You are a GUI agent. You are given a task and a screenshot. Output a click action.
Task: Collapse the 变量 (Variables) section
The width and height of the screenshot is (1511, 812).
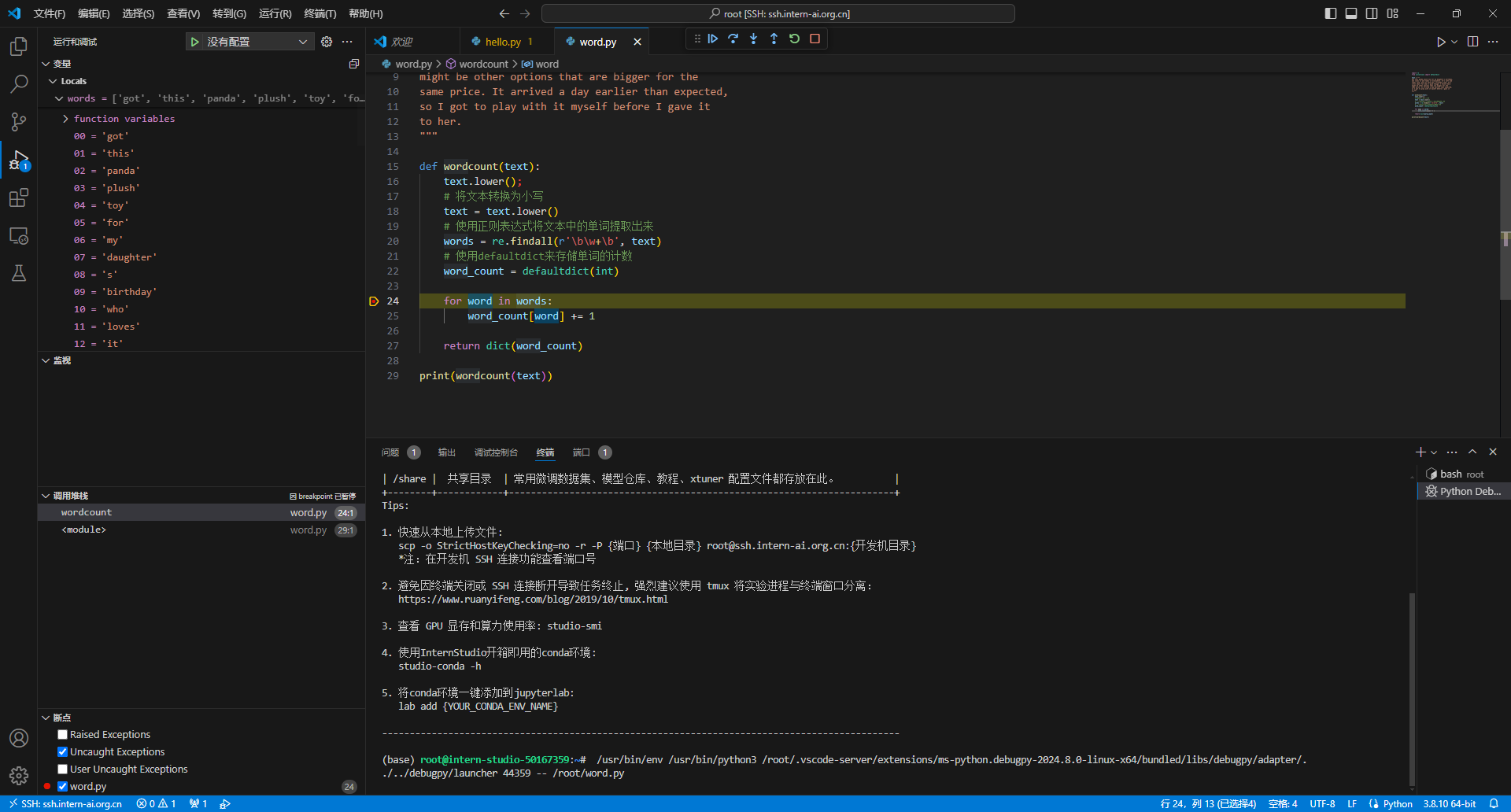pyautogui.click(x=46, y=64)
